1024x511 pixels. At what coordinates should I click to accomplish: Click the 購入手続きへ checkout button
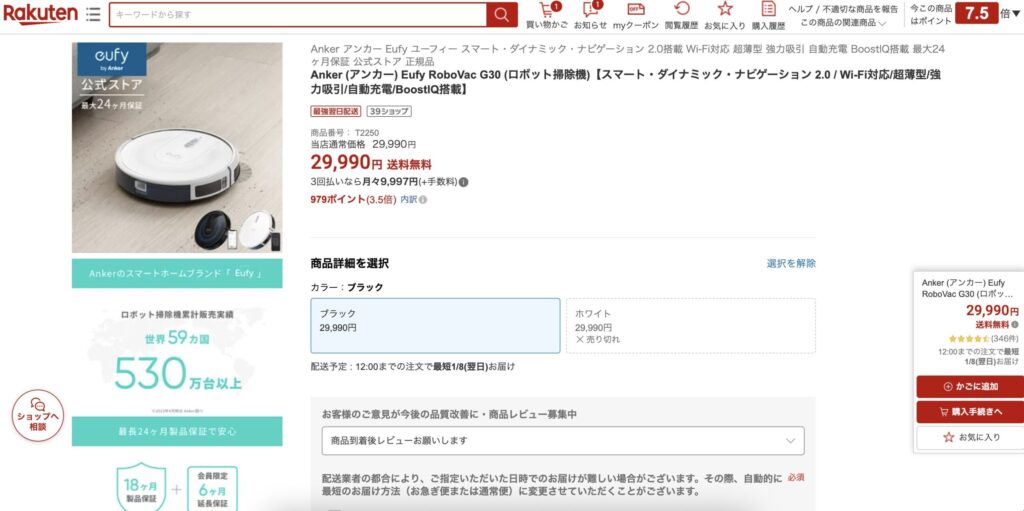(x=969, y=411)
